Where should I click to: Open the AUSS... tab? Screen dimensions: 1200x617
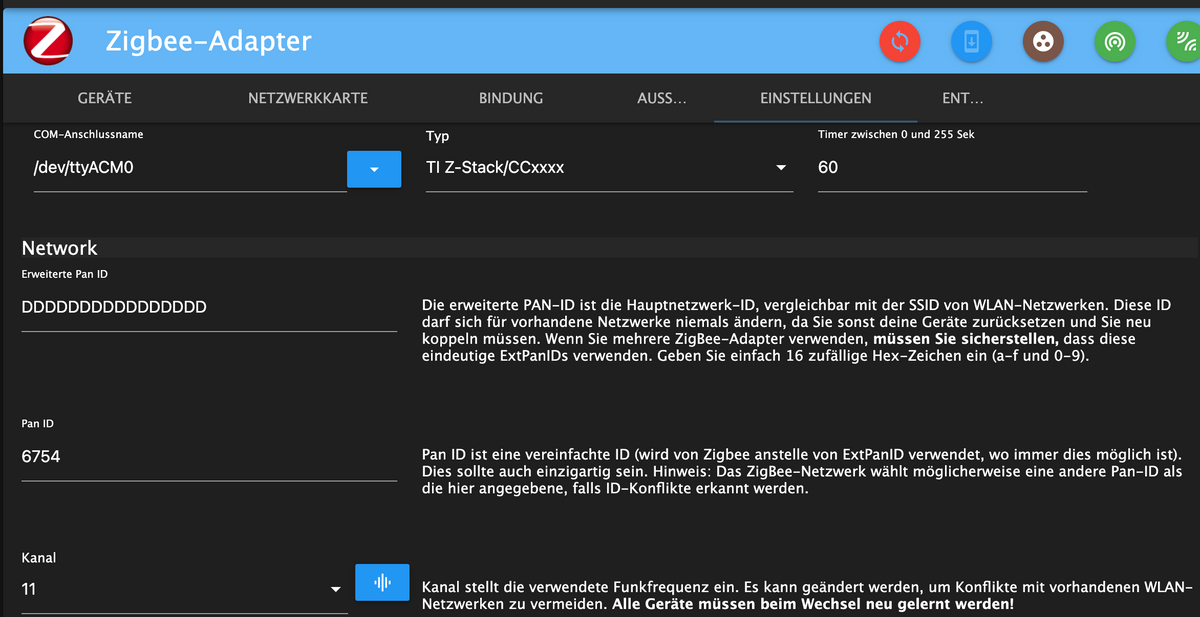662,98
